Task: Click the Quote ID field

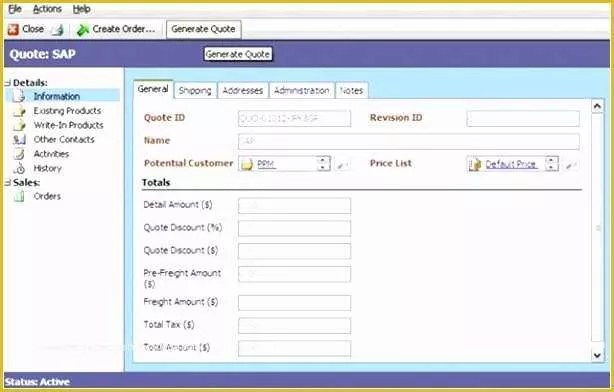Action: click(x=294, y=118)
